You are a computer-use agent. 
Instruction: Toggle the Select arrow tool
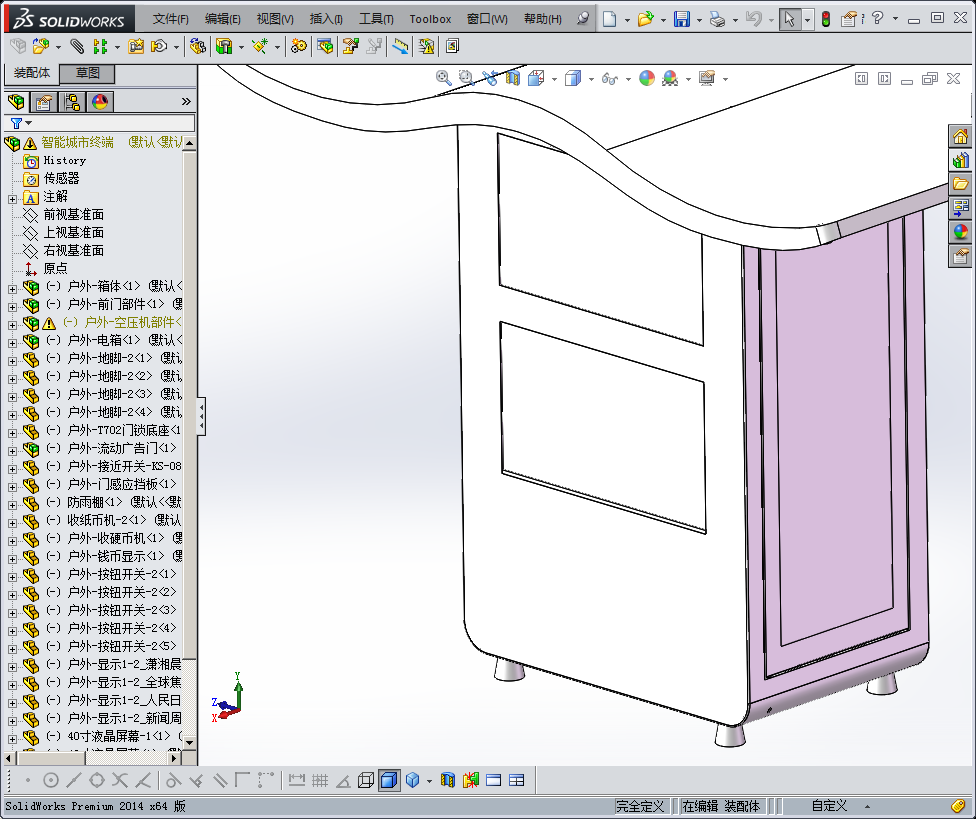[x=789, y=19]
